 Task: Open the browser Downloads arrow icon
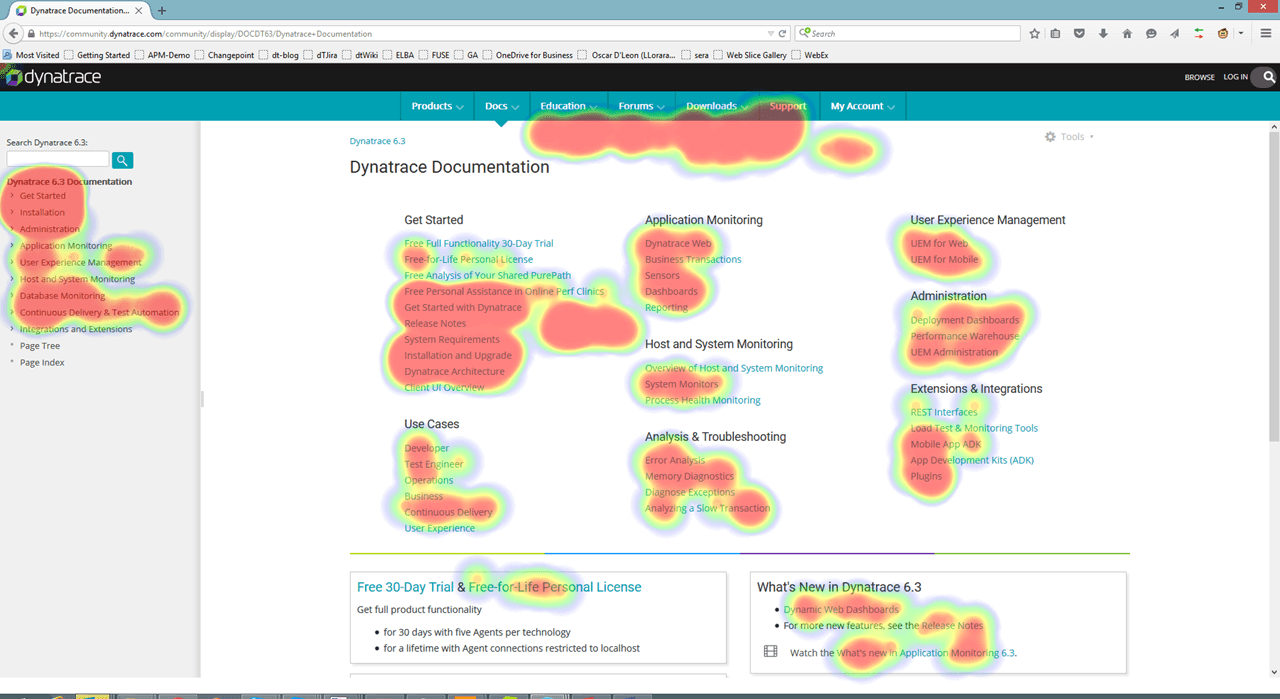[x=1103, y=33]
